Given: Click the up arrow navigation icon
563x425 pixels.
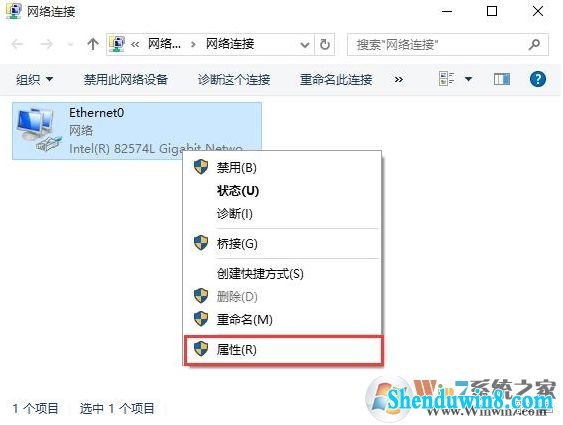Looking at the screenshot, I should click(93, 44).
